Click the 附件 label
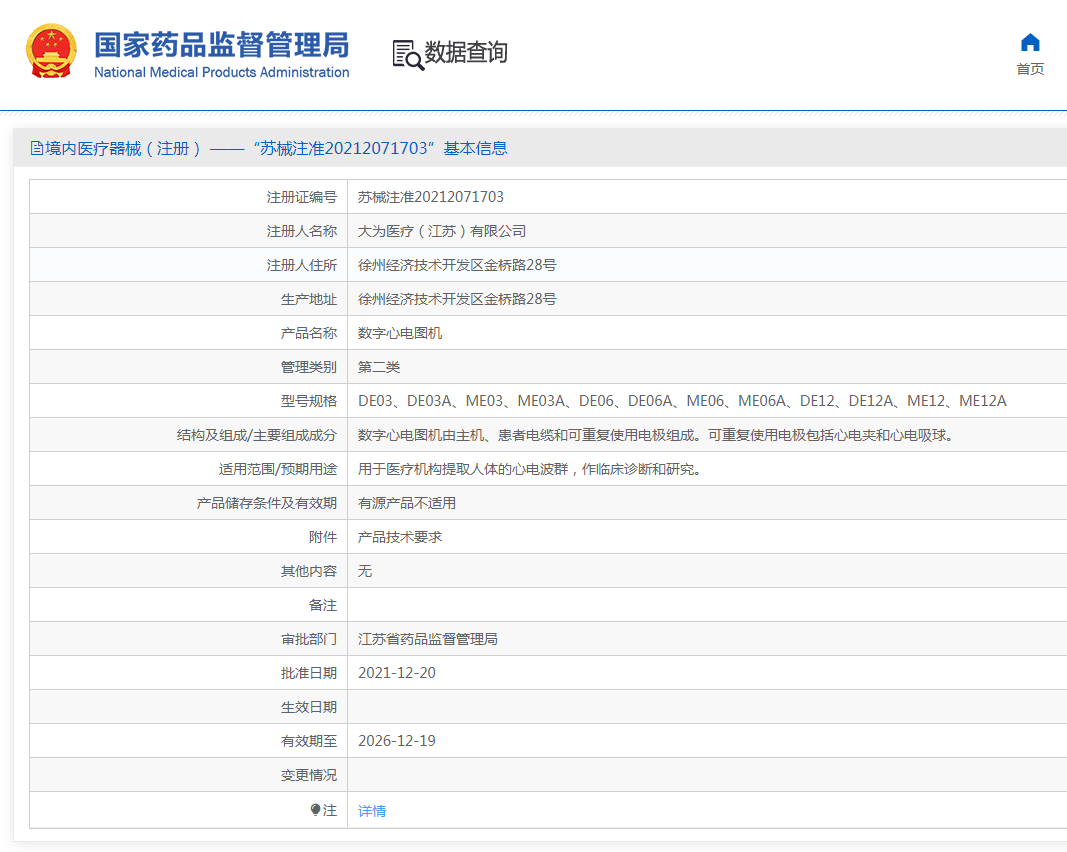 pos(323,538)
